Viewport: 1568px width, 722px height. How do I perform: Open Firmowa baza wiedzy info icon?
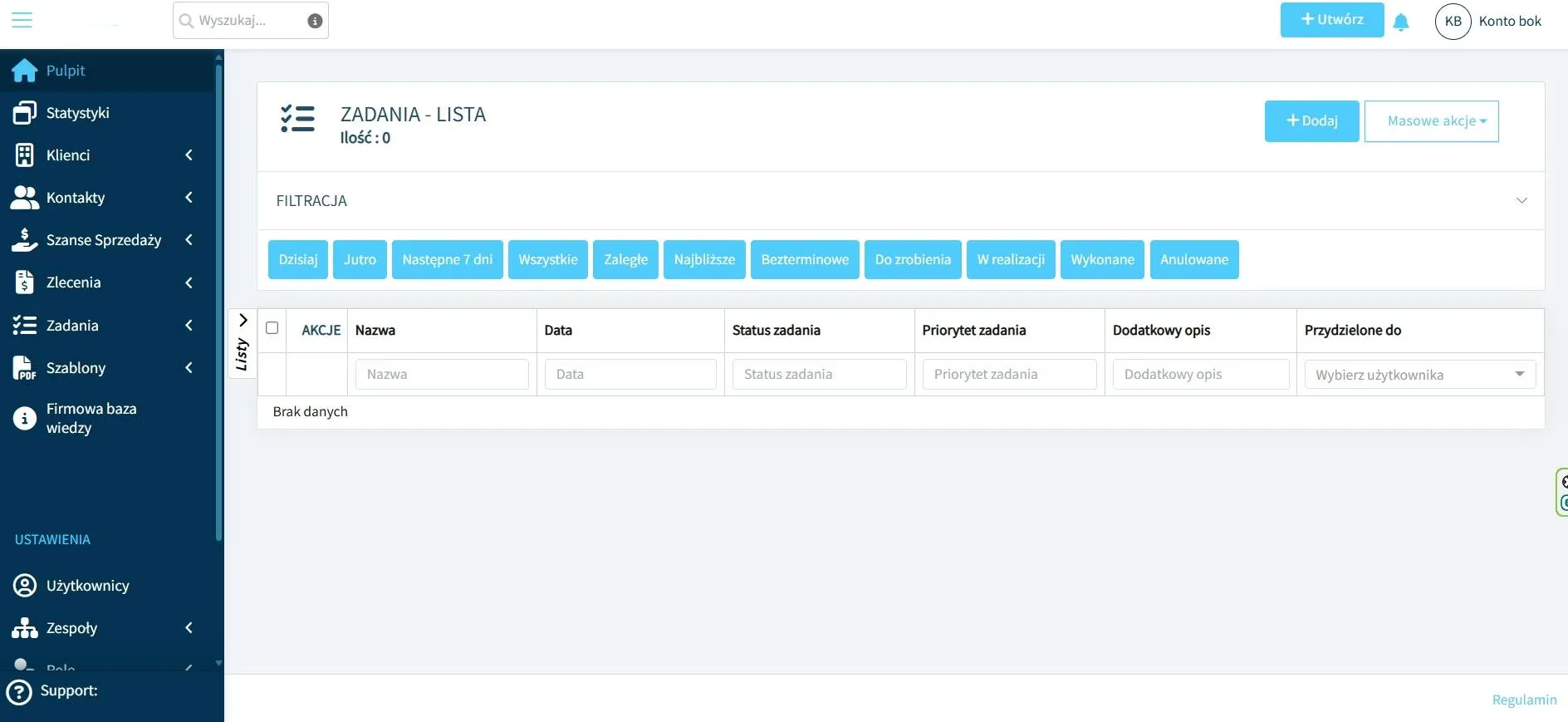25,418
